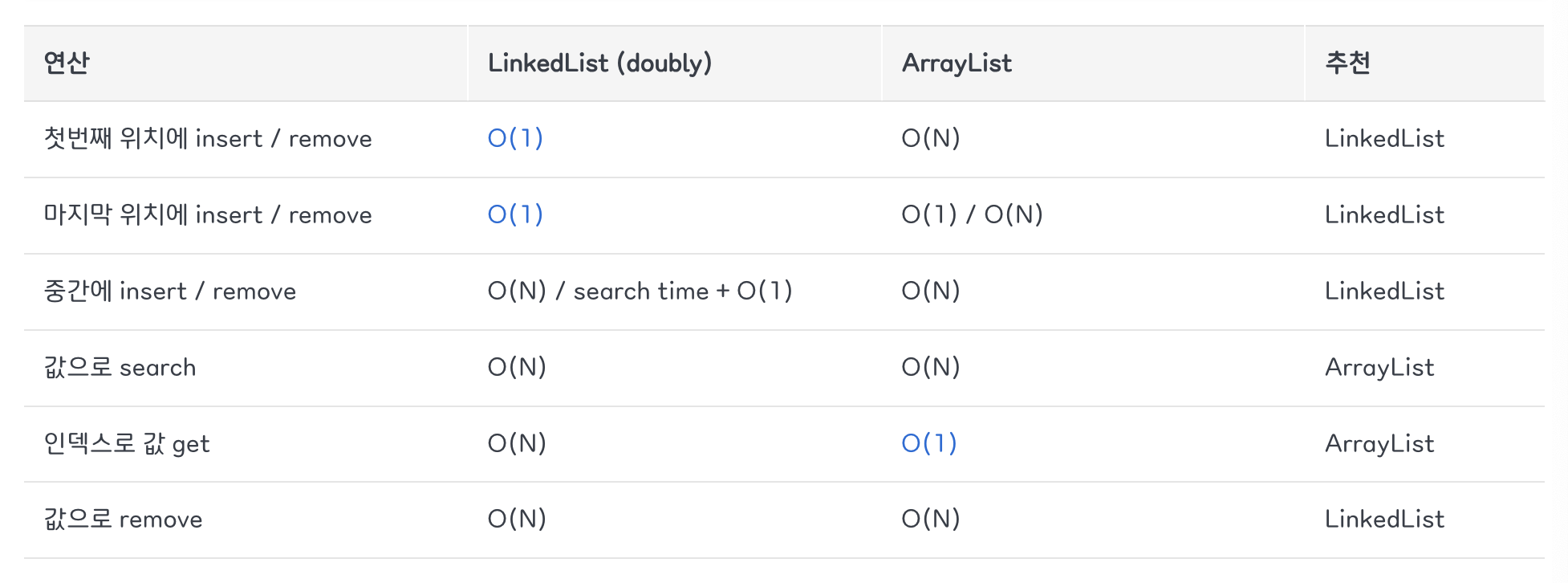The width and height of the screenshot is (1568, 583).
Task: Click ArrayList's O(N) in the 첫번째 위치에 row
Action: tap(931, 139)
